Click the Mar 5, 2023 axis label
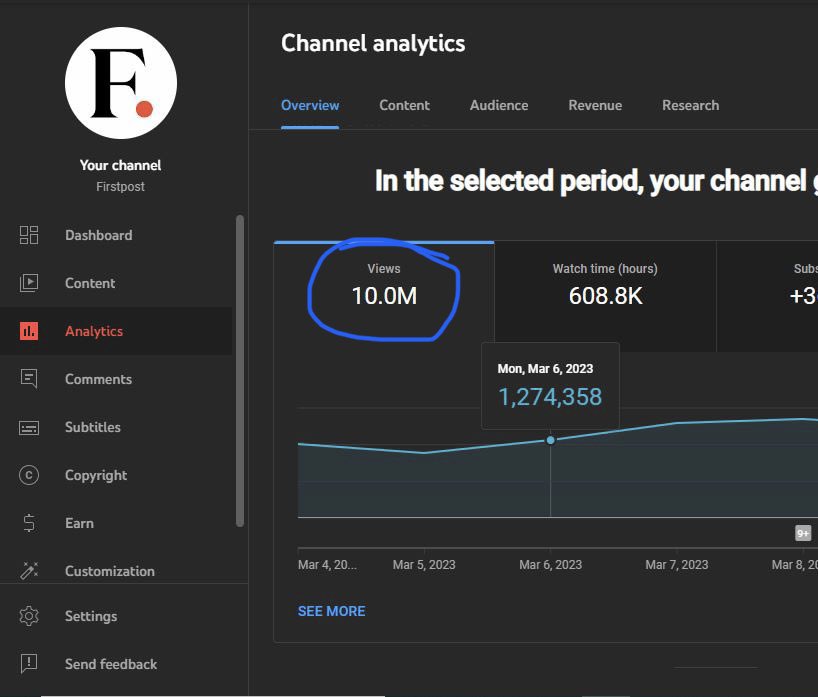This screenshot has height=697, width=818. pos(424,565)
